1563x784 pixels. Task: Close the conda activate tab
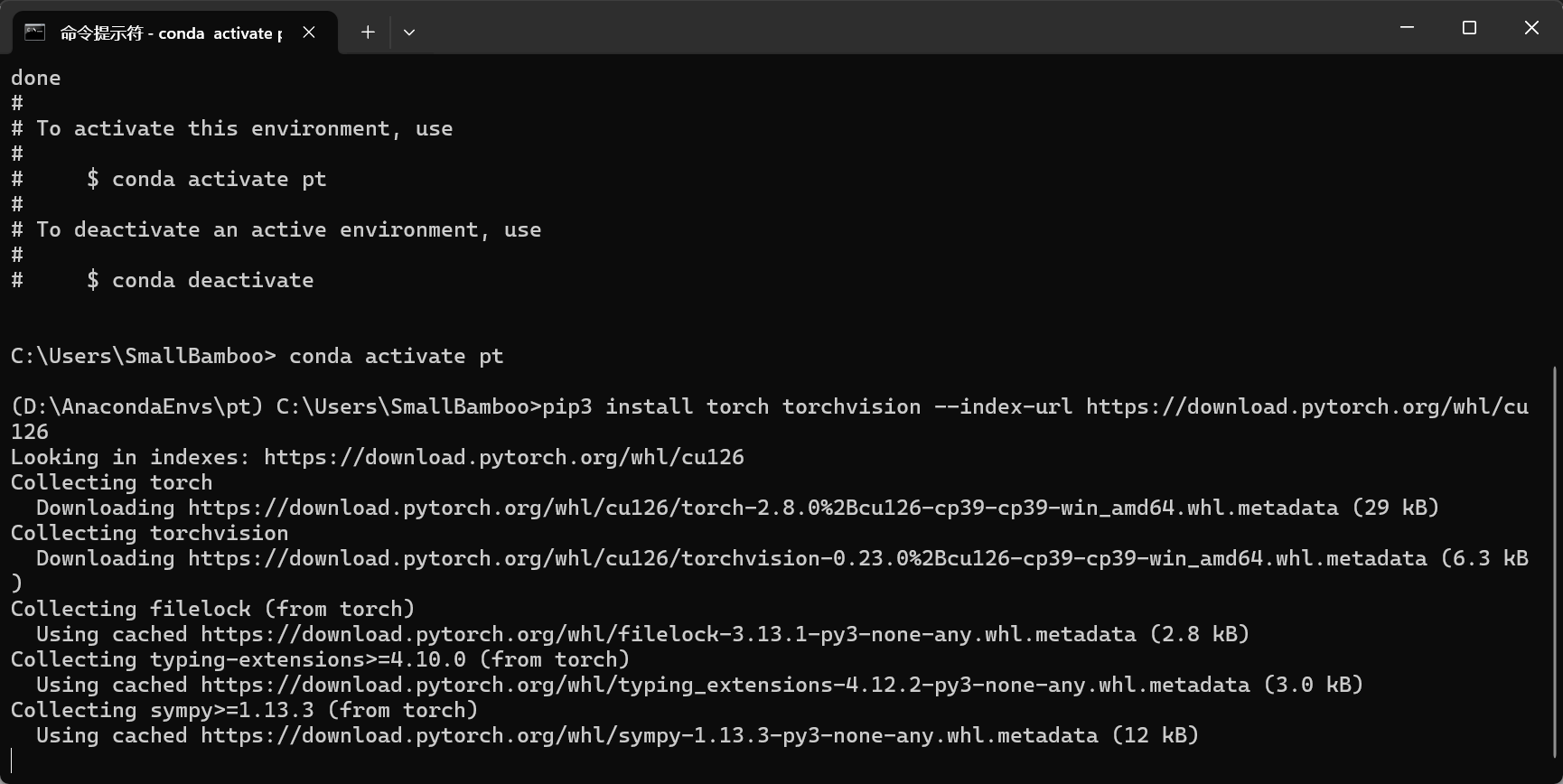point(309,33)
